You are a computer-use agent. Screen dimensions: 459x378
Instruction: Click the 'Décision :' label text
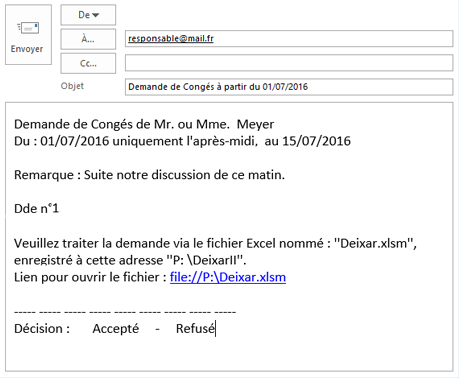click(x=42, y=329)
